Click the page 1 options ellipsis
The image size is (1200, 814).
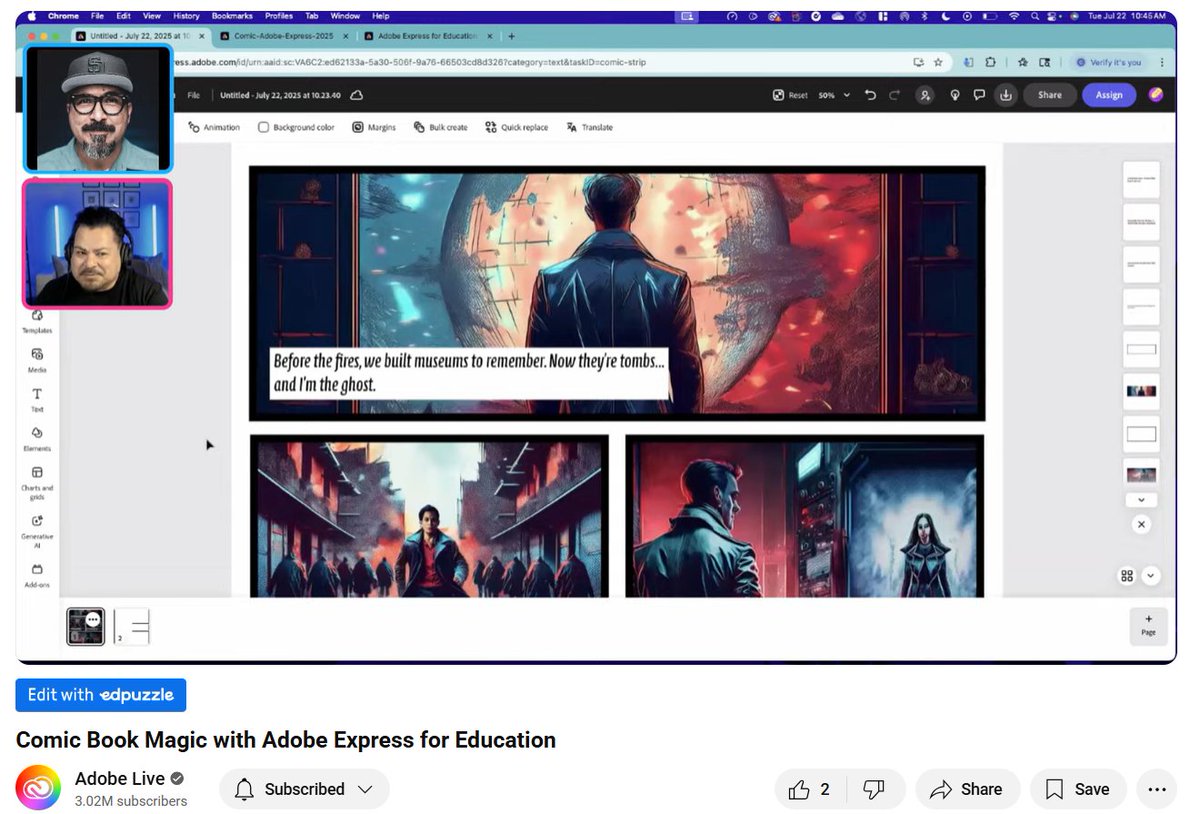(x=93, y=619)
